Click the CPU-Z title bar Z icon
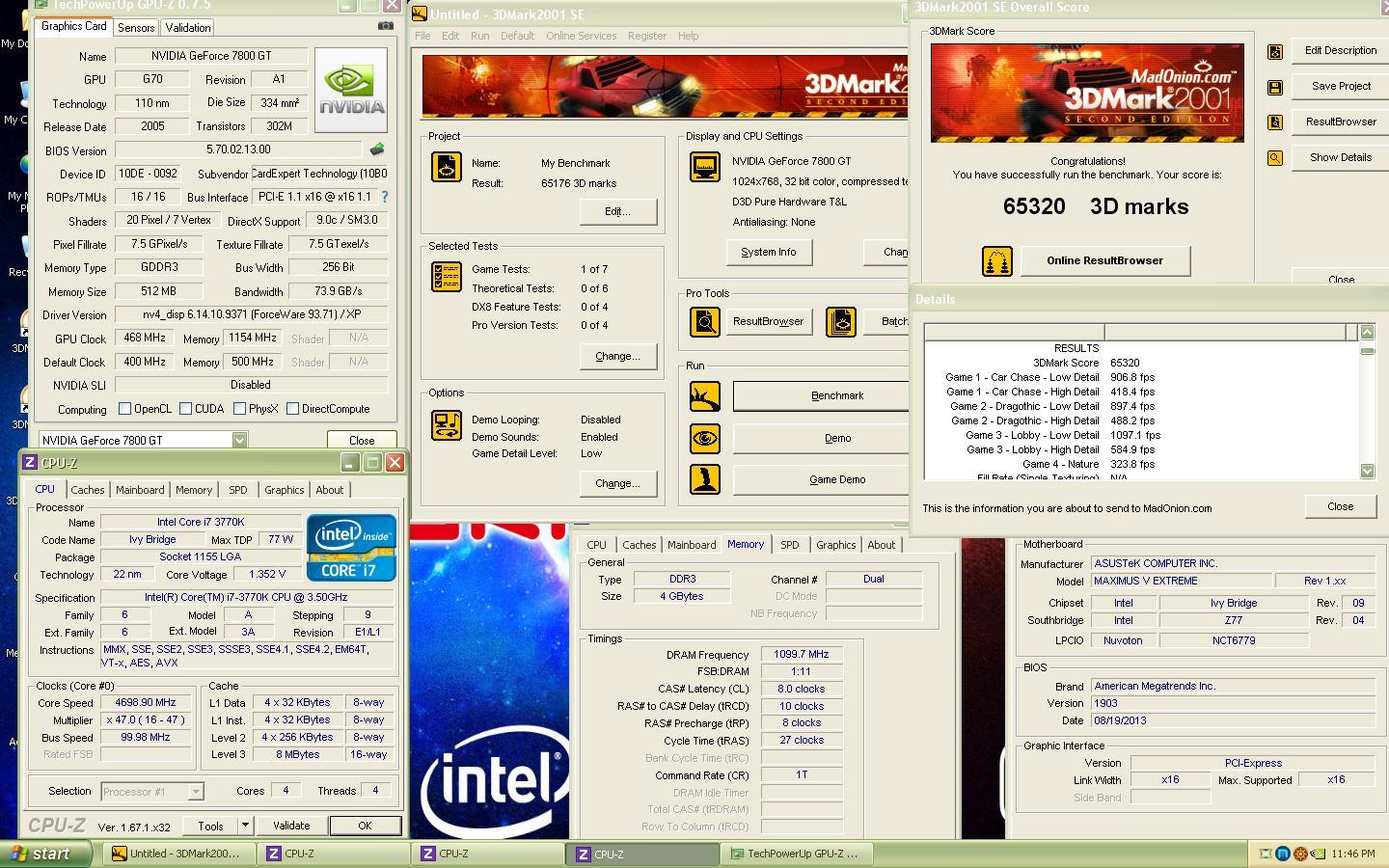The height and width of the screenshot is (868, 1389). coord(30,463)
